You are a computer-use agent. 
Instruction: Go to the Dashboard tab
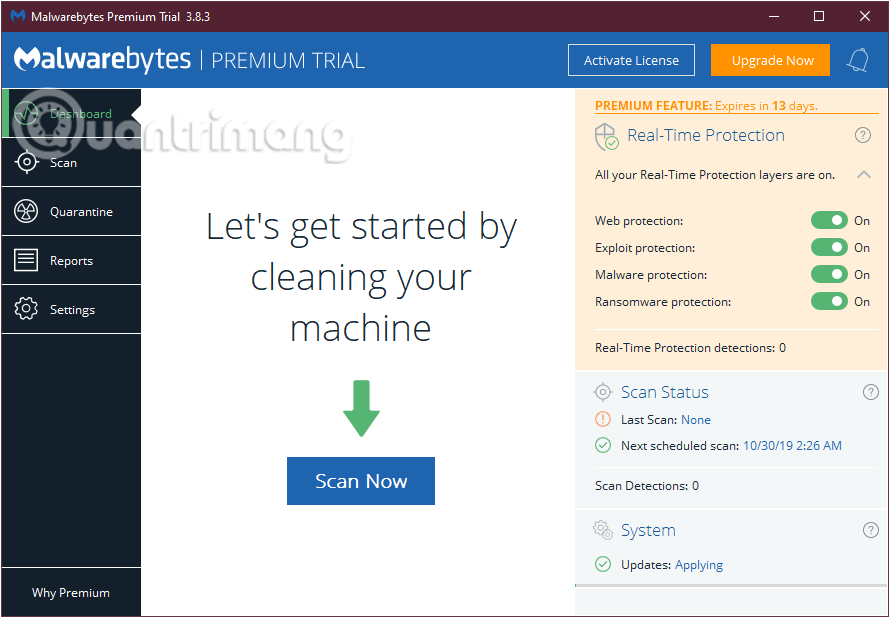pos(72,113)
